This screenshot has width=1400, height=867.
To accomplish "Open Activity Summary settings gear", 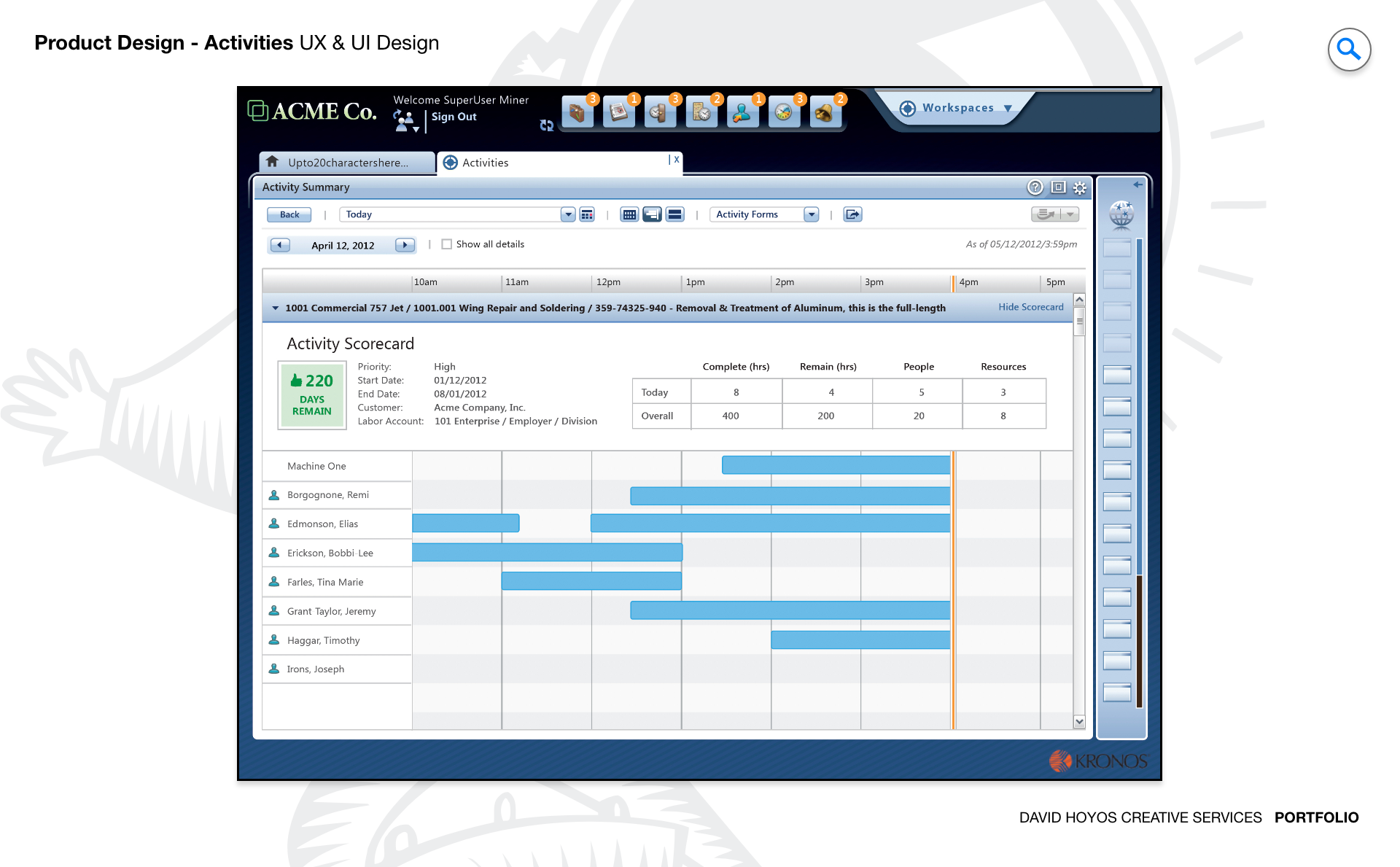I will point(1080,187).
